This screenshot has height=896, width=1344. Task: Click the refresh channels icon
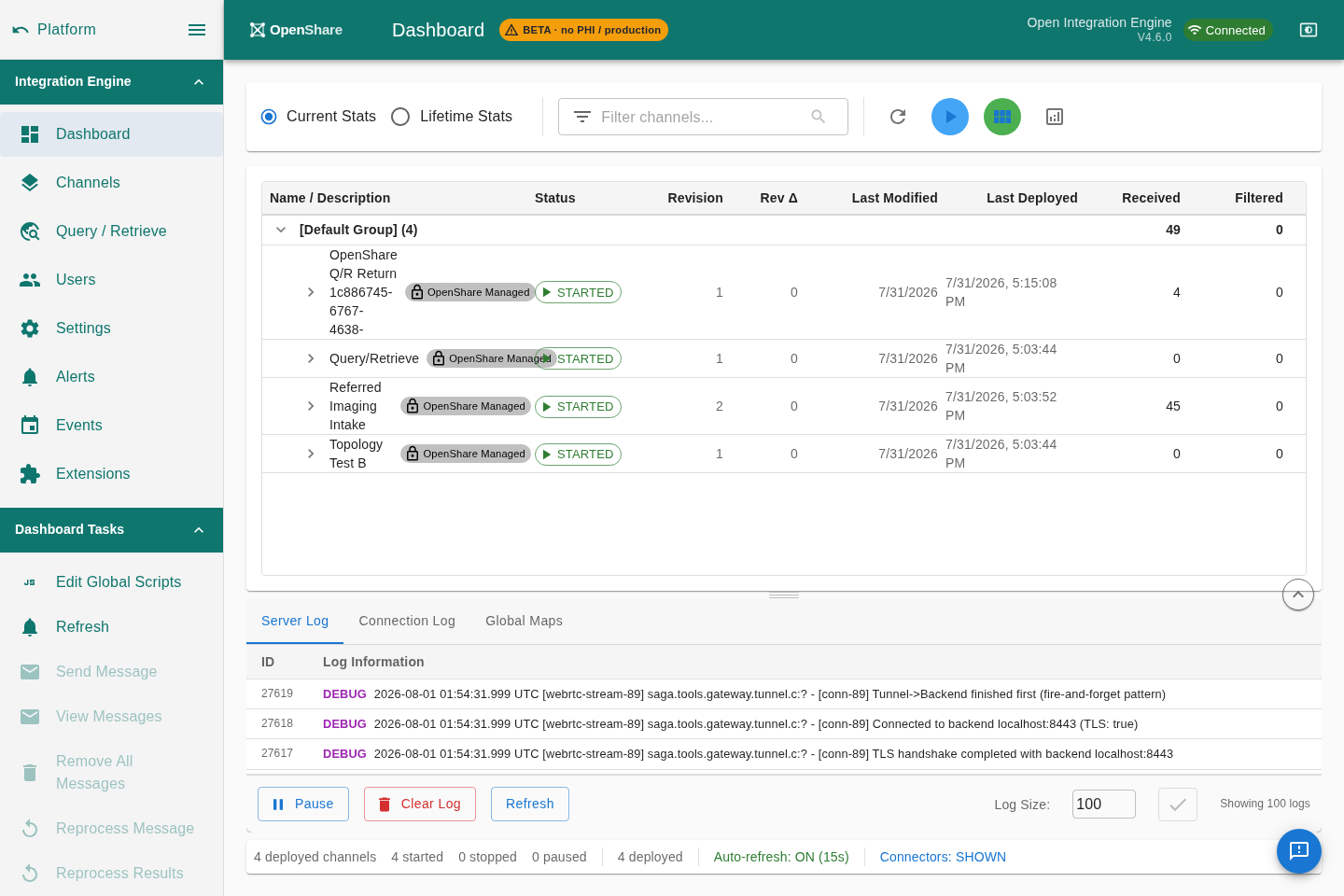[x=898, y=117]
